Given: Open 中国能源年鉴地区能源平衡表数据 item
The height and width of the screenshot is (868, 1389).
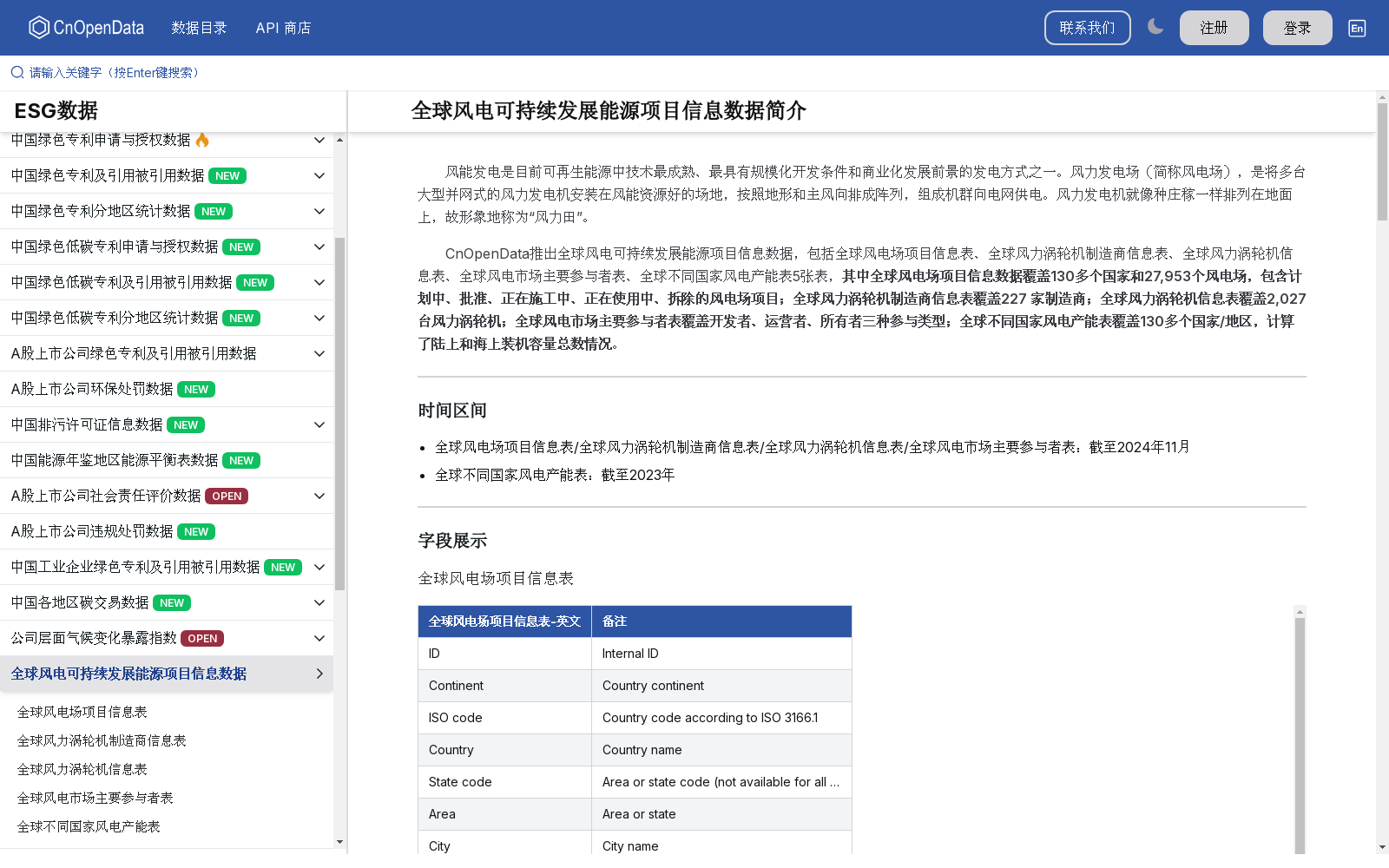Looking at the screenshot, I should point(167,460).
